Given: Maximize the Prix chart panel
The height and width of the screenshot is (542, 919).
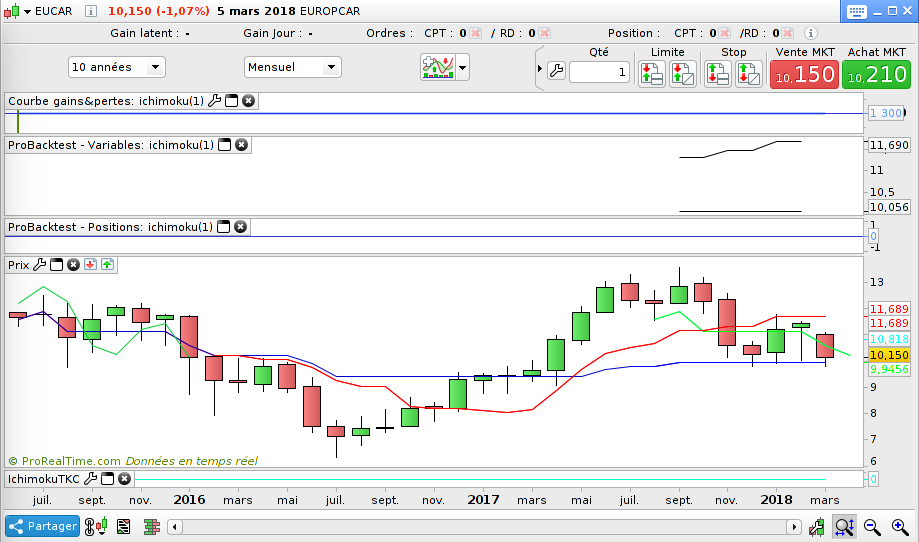Looking at the screenshot, I should point(56,265).
